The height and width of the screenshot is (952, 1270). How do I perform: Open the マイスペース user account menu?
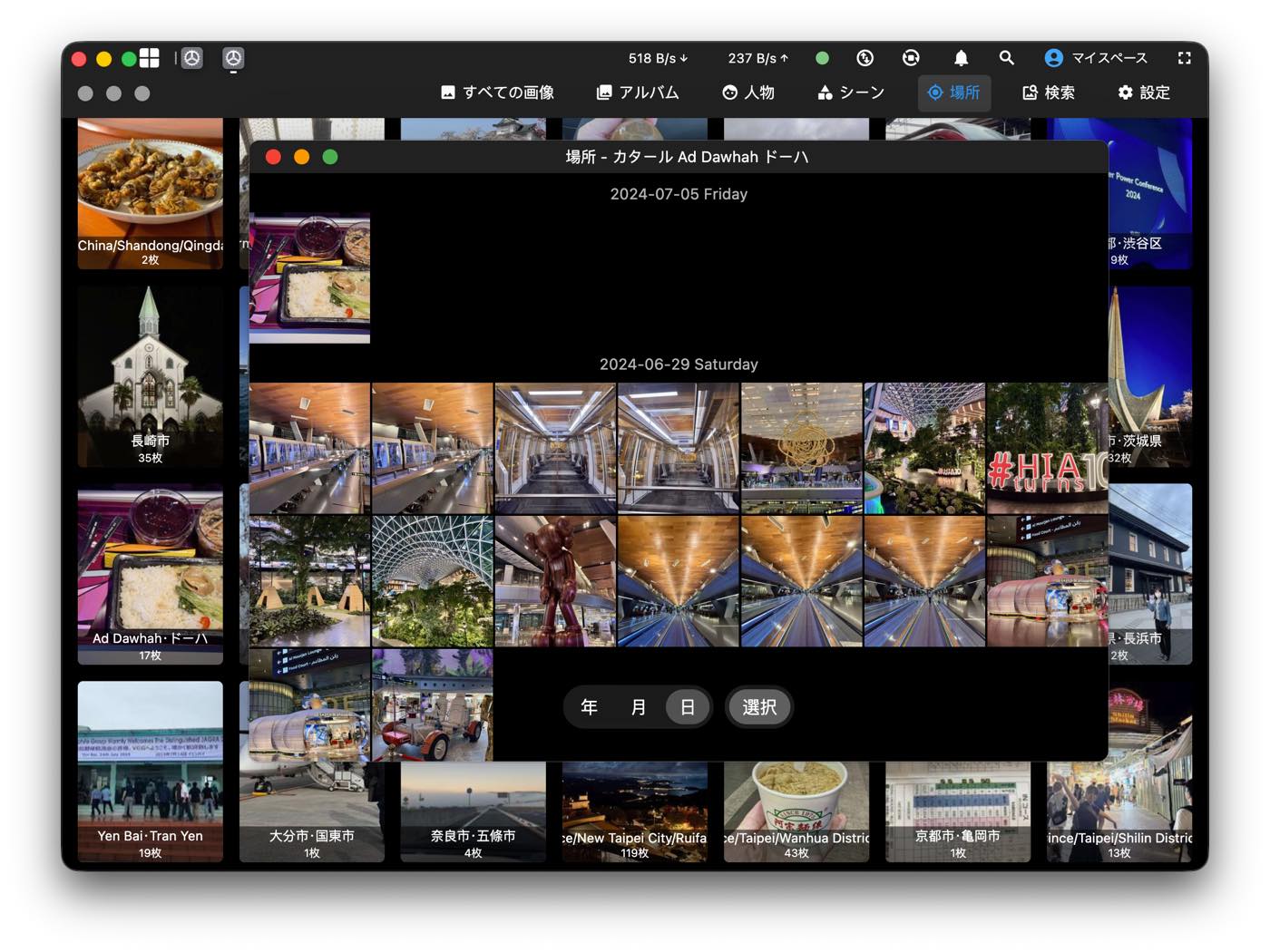(1096, 58)
